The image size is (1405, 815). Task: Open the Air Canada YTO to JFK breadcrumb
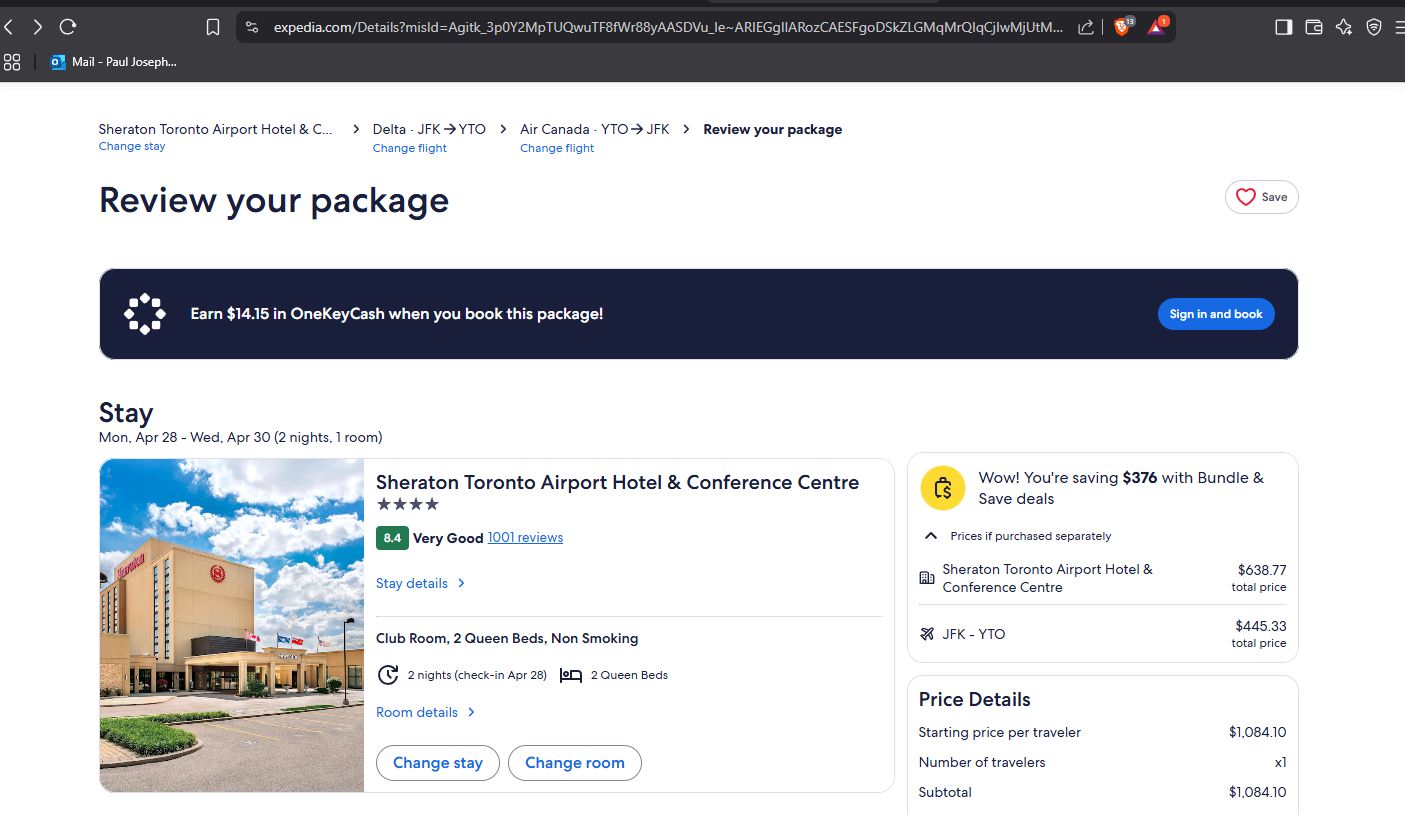(594, 129)
